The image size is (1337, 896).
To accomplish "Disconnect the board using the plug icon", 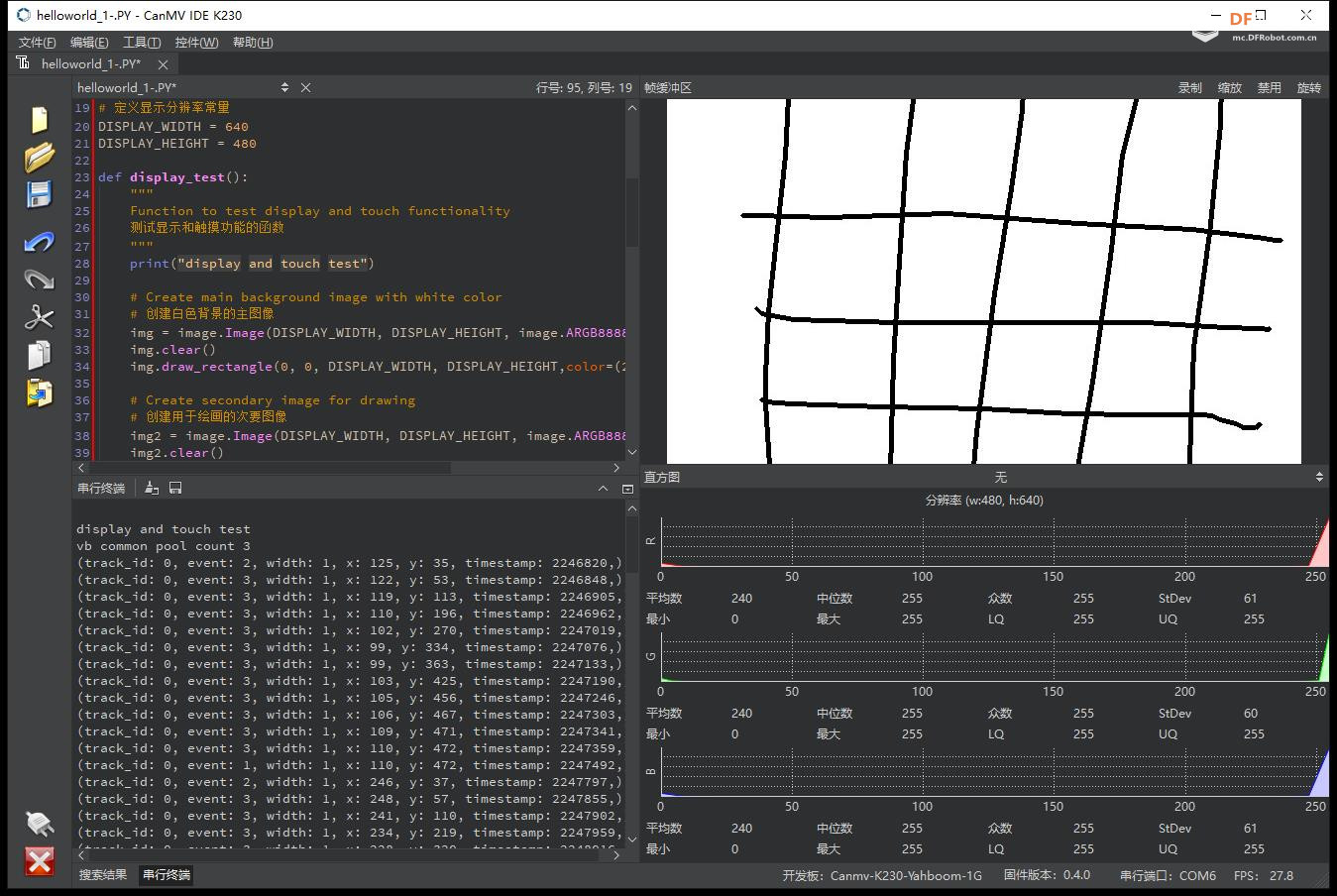I will [39, 823].
